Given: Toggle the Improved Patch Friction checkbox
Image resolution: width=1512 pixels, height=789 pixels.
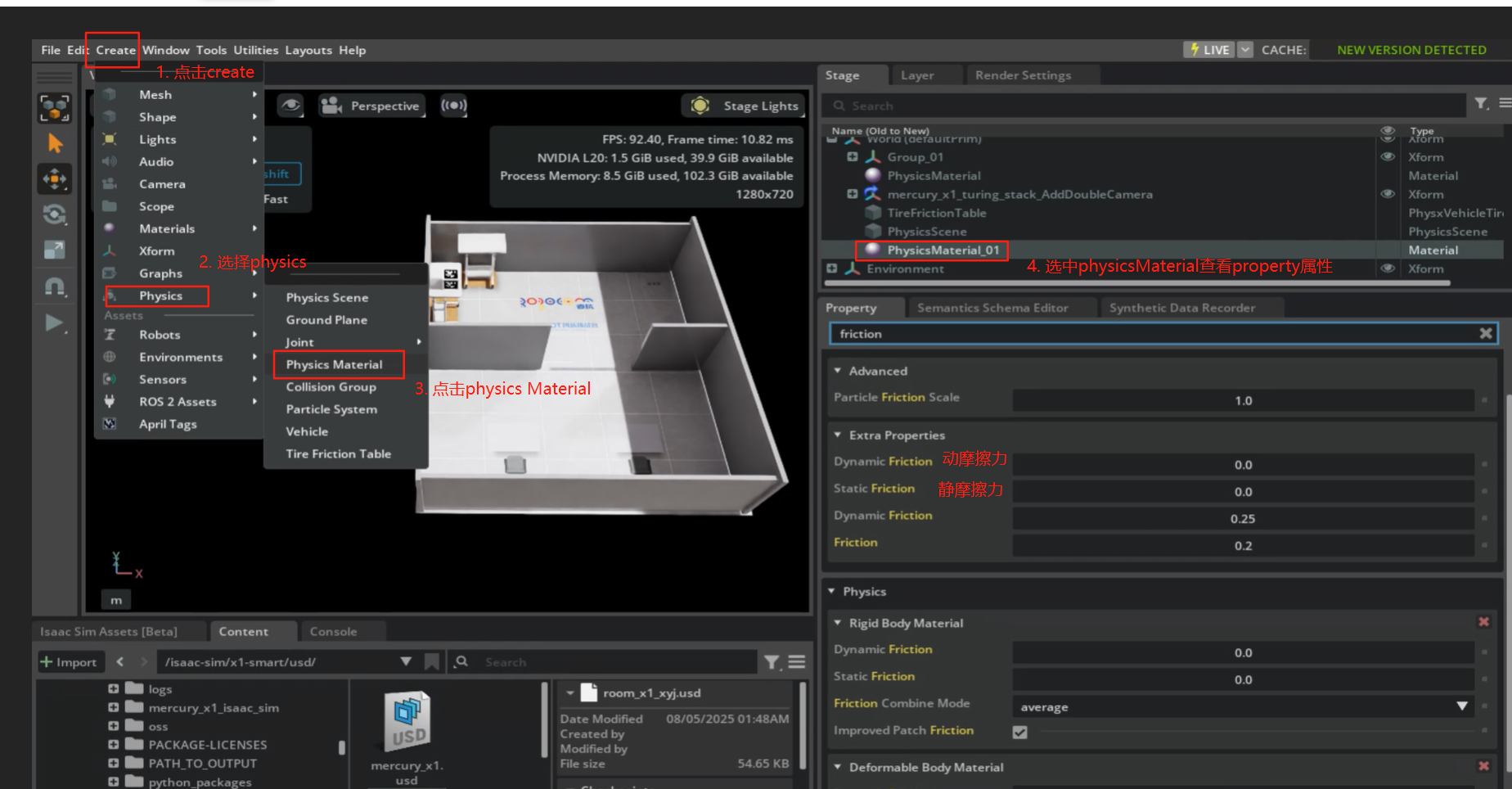Looking at the screenshot, I should pos(1019,732).
